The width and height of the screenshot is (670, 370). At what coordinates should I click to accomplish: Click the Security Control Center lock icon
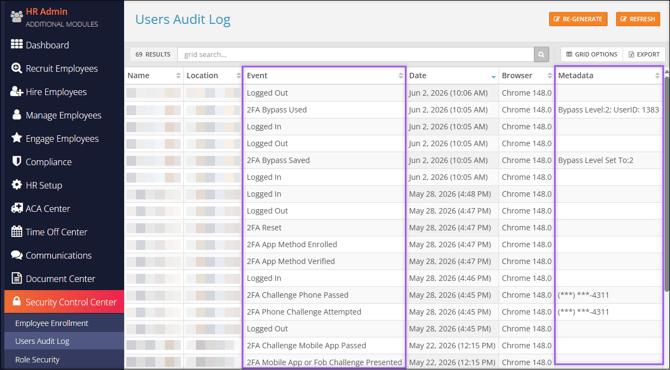(x=16, y=301)
